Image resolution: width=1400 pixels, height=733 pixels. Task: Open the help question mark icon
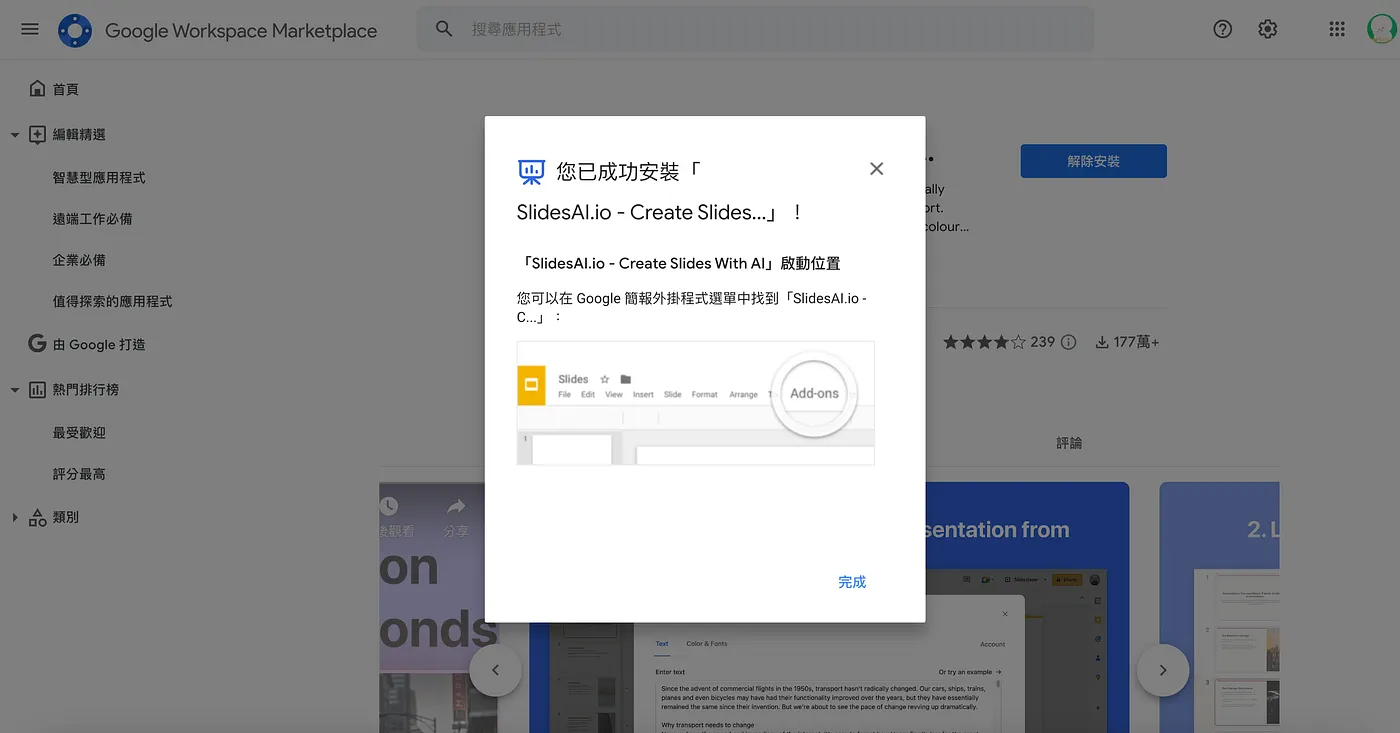click(1222, 29)
